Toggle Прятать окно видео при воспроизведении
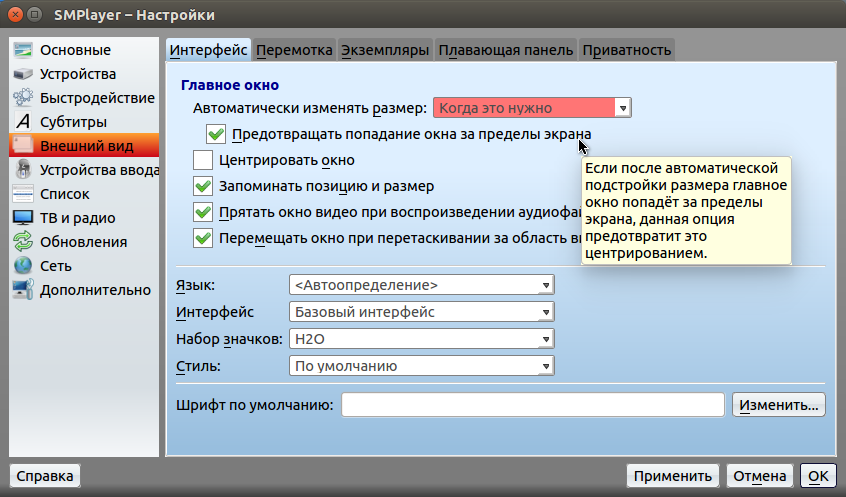Screen dimensions: 846x497 [x=203, y=212]
